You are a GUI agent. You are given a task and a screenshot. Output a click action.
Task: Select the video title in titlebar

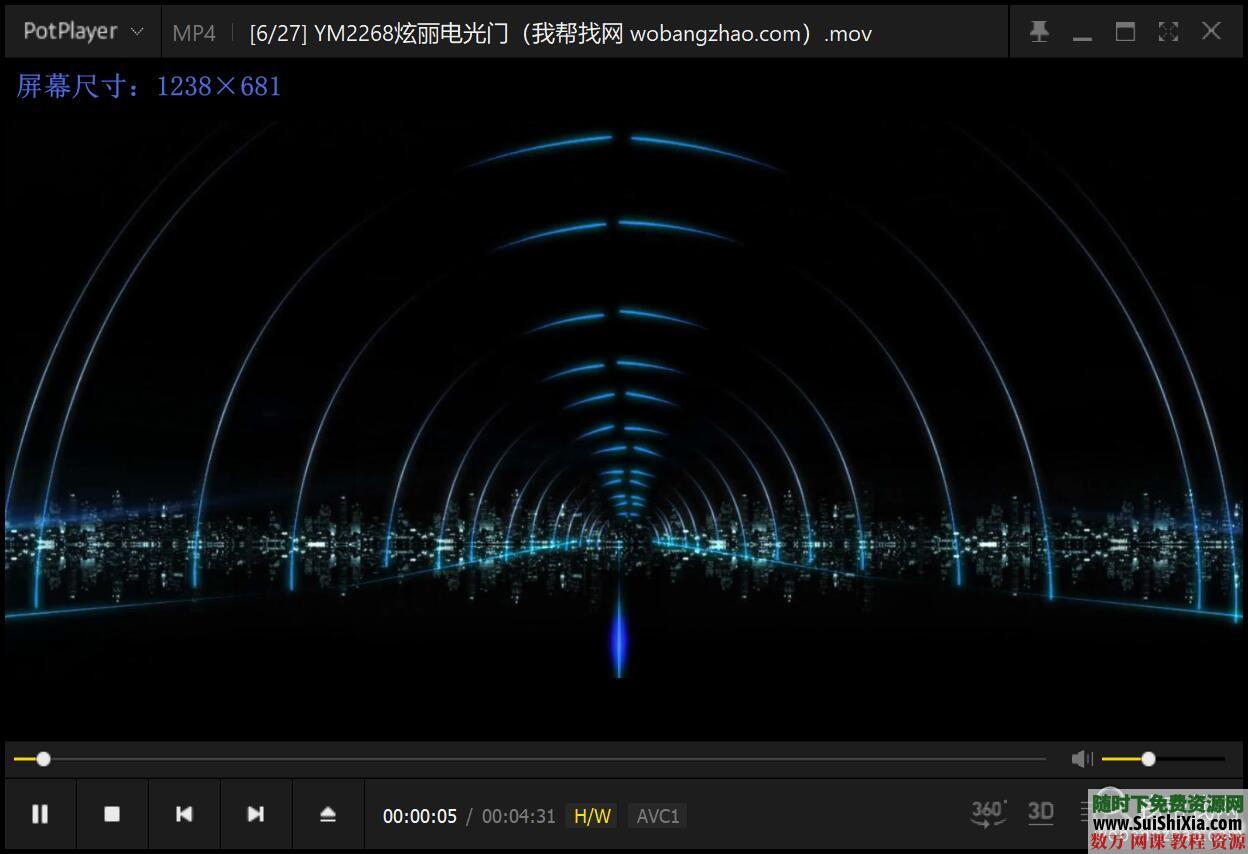click(x=560, y=31)
